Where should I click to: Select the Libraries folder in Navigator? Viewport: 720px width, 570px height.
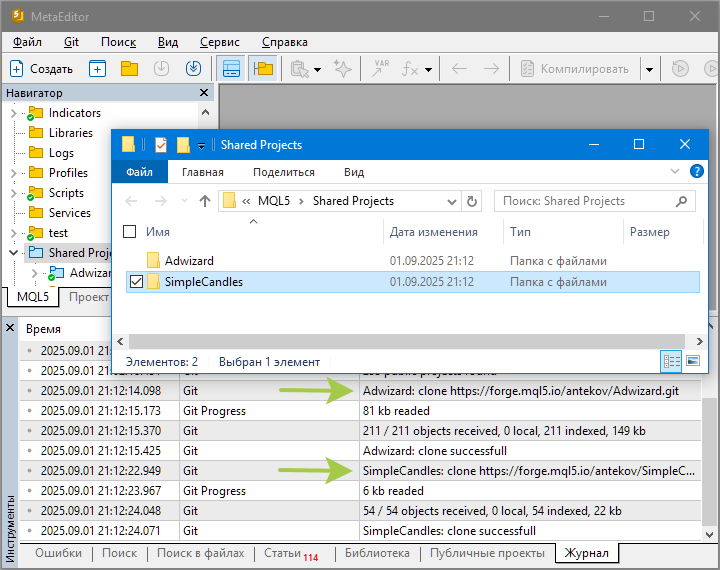coord(71,133)
